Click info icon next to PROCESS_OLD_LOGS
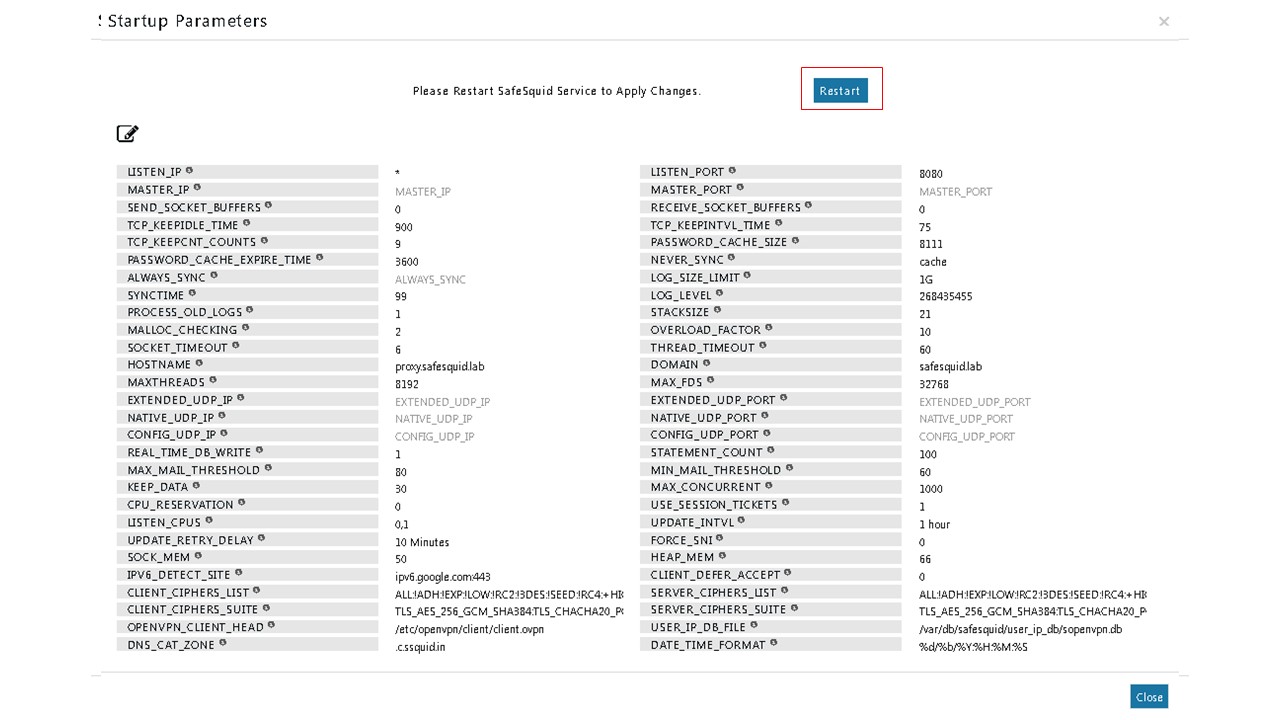1280x720 pixels. coord(250,311)
